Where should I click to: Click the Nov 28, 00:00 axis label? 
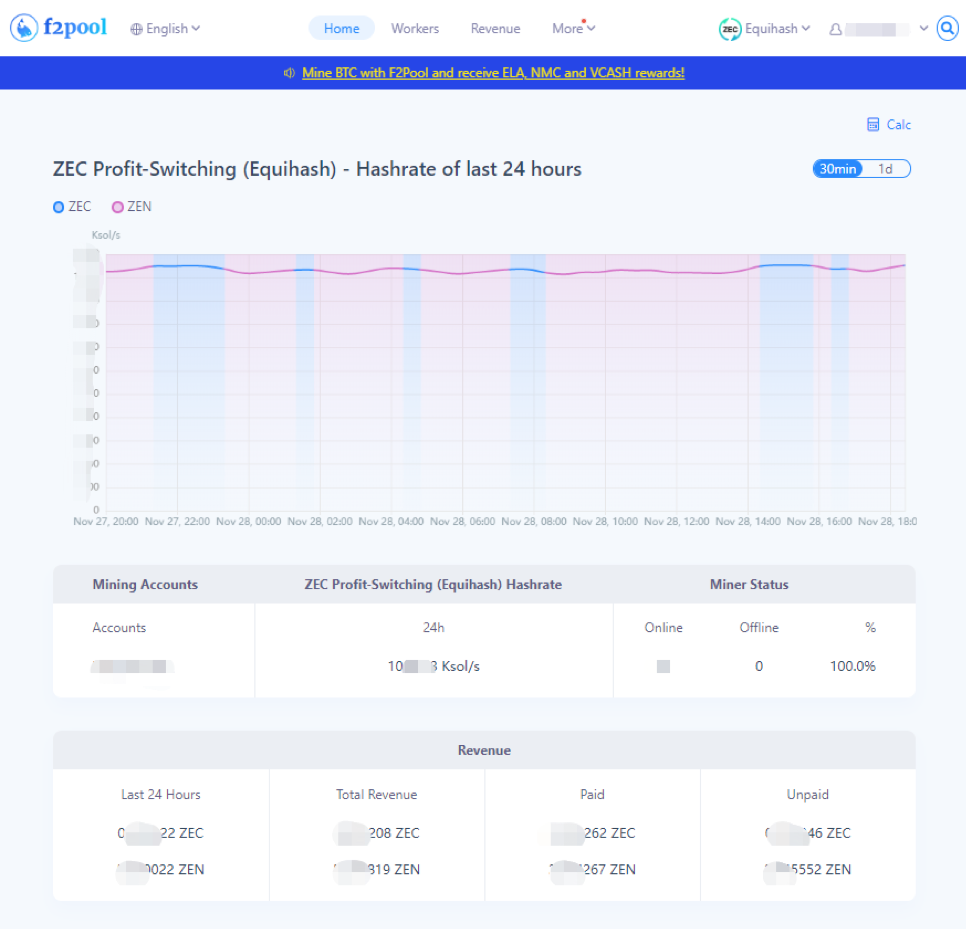click(x=248, y=521)
